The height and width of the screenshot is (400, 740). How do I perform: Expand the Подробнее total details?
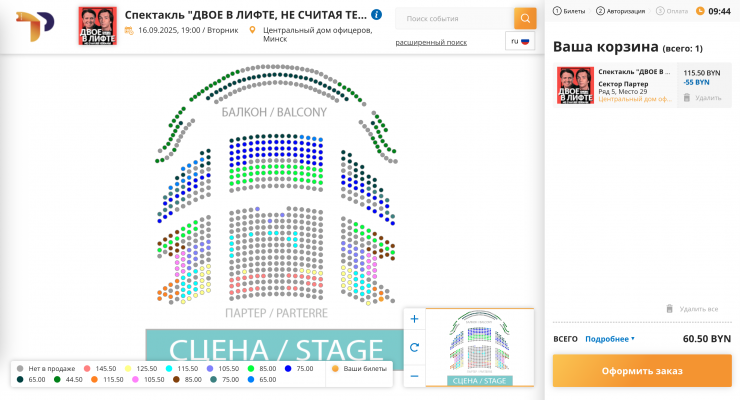pyautogui.click(x=609, y=339)
